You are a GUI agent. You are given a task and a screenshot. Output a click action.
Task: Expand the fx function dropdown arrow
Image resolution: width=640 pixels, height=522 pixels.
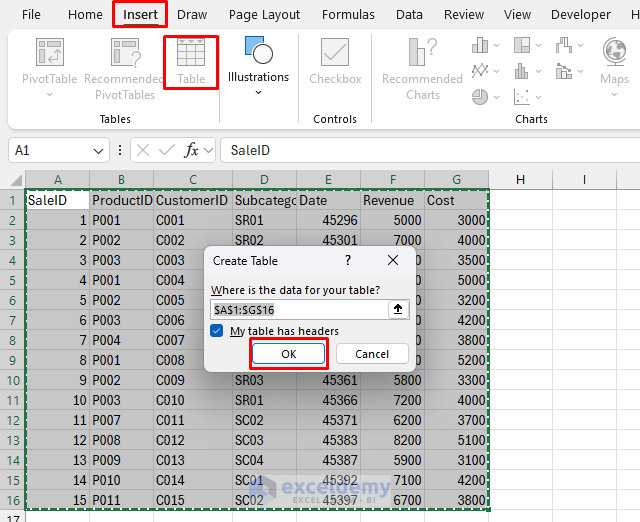208,151
